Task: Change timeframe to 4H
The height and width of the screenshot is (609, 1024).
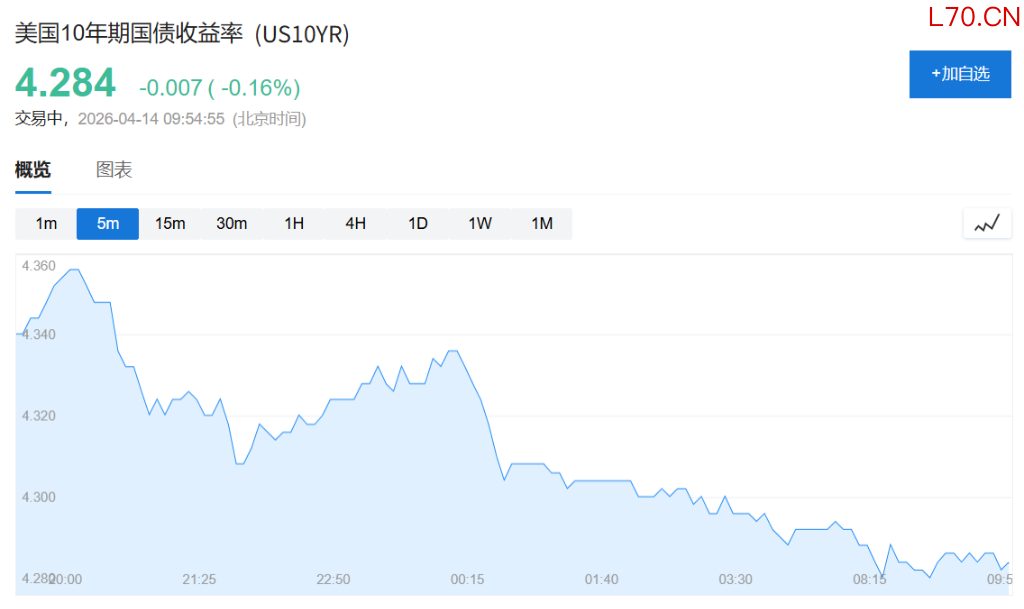Action: click(x=356, y=224)
